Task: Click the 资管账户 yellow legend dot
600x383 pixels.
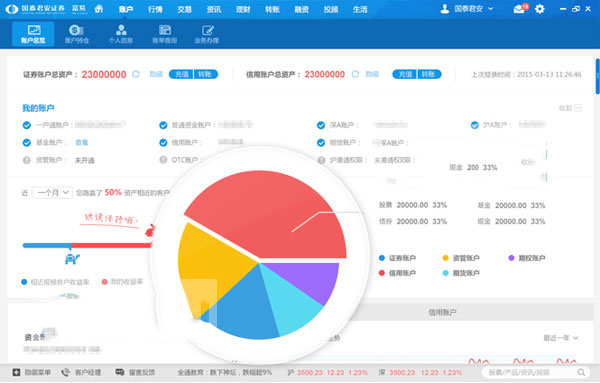Action: coord(445,258)
